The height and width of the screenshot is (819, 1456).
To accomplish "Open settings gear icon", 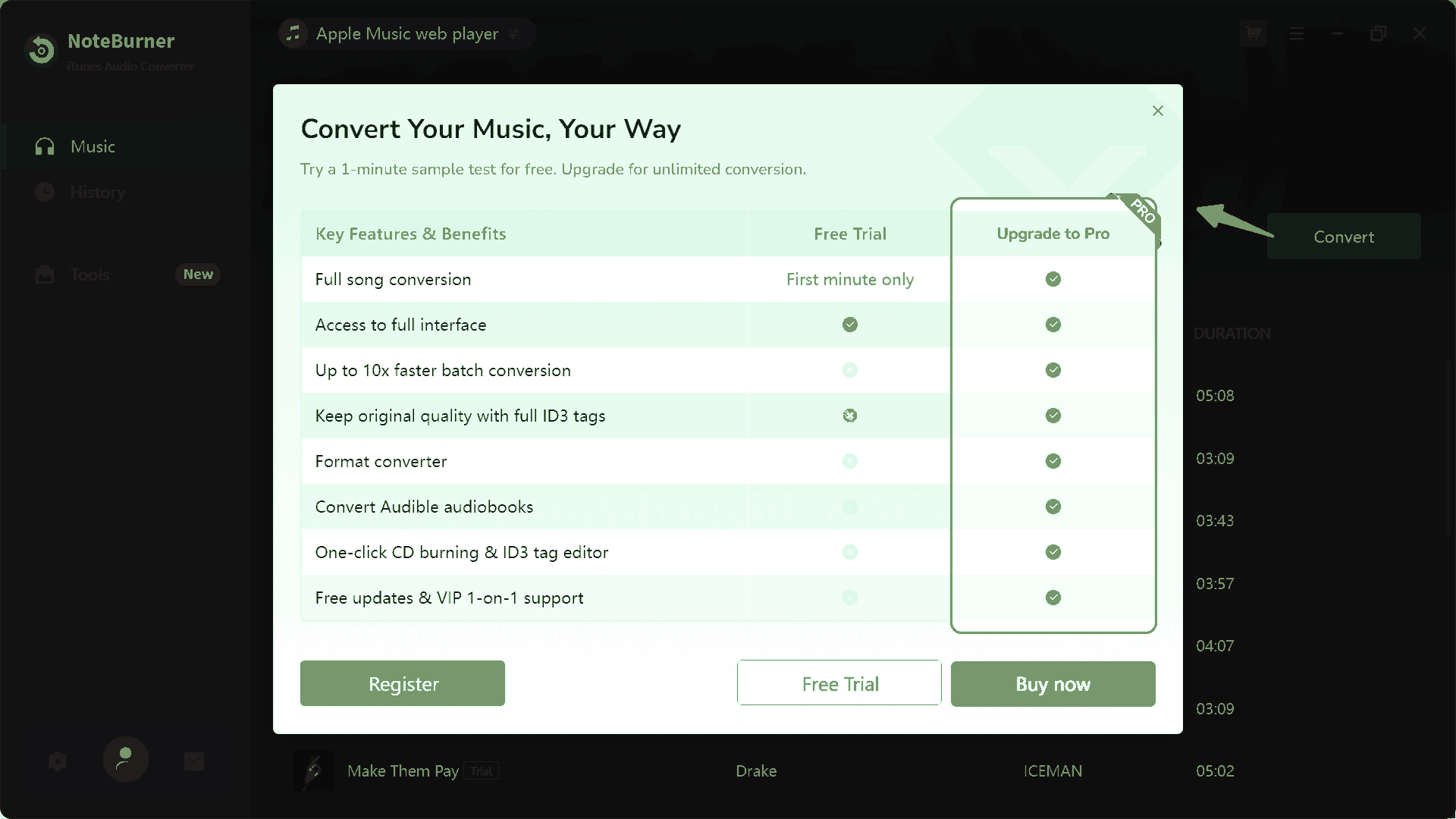I will tap(58, 761).
